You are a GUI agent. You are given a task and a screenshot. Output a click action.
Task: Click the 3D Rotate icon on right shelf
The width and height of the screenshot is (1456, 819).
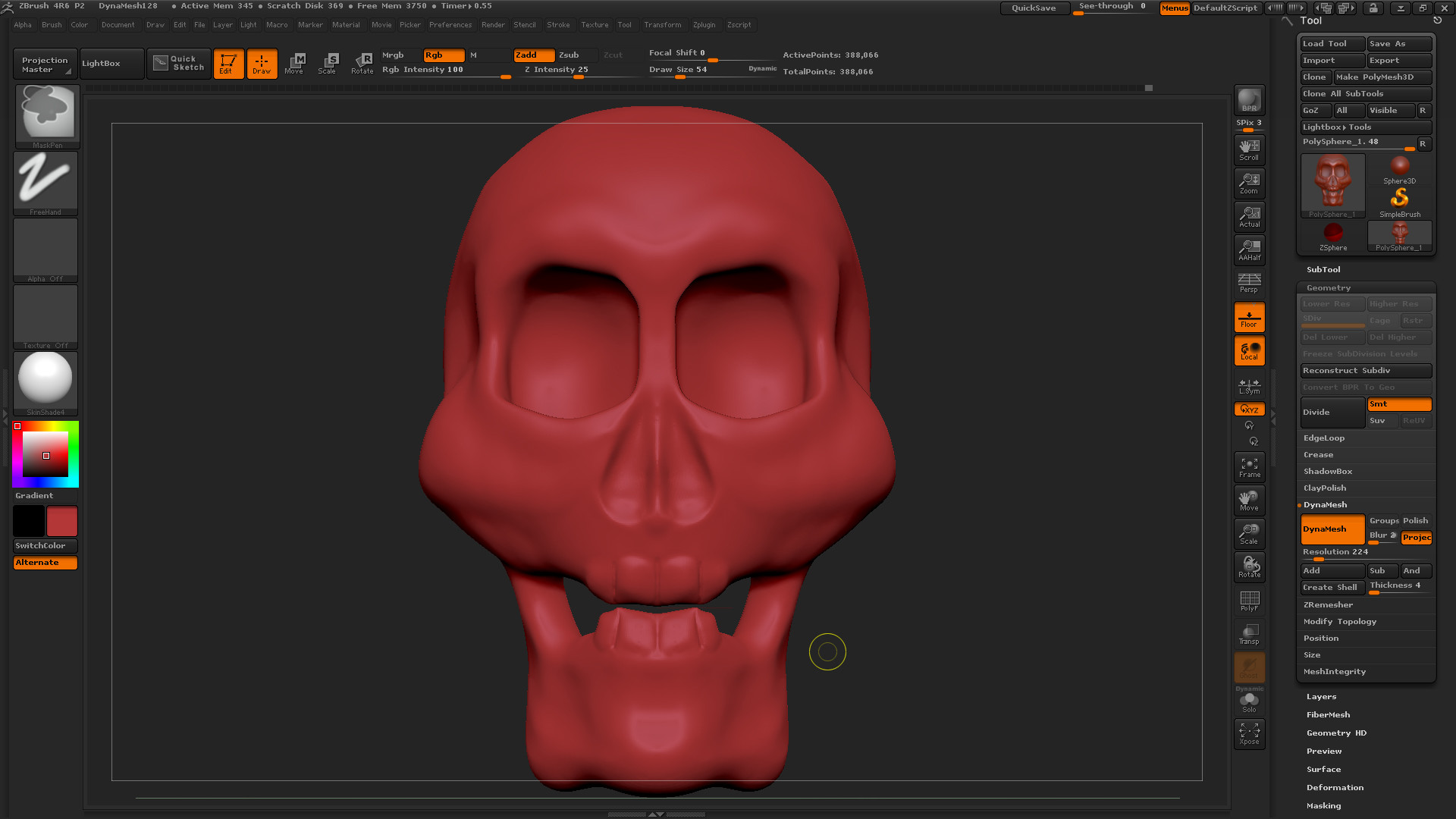point(1249,566)
